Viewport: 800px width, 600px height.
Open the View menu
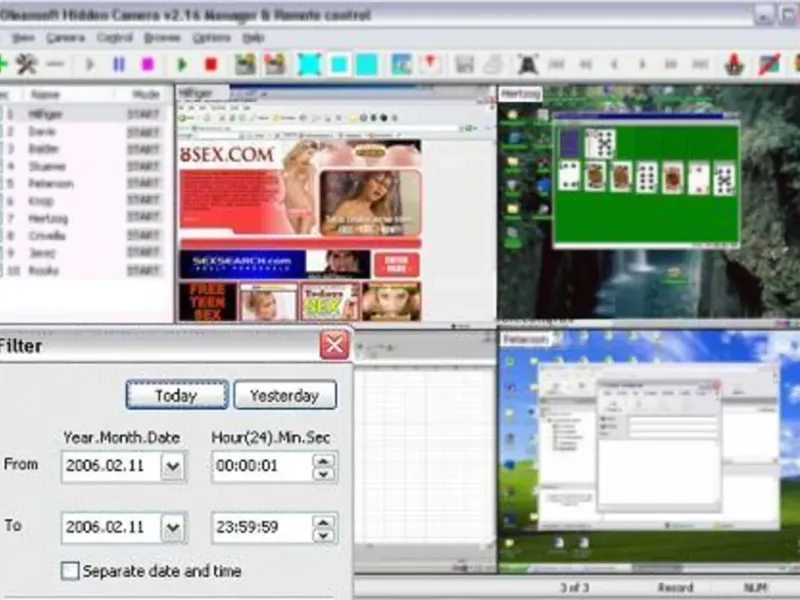point(23,38)
